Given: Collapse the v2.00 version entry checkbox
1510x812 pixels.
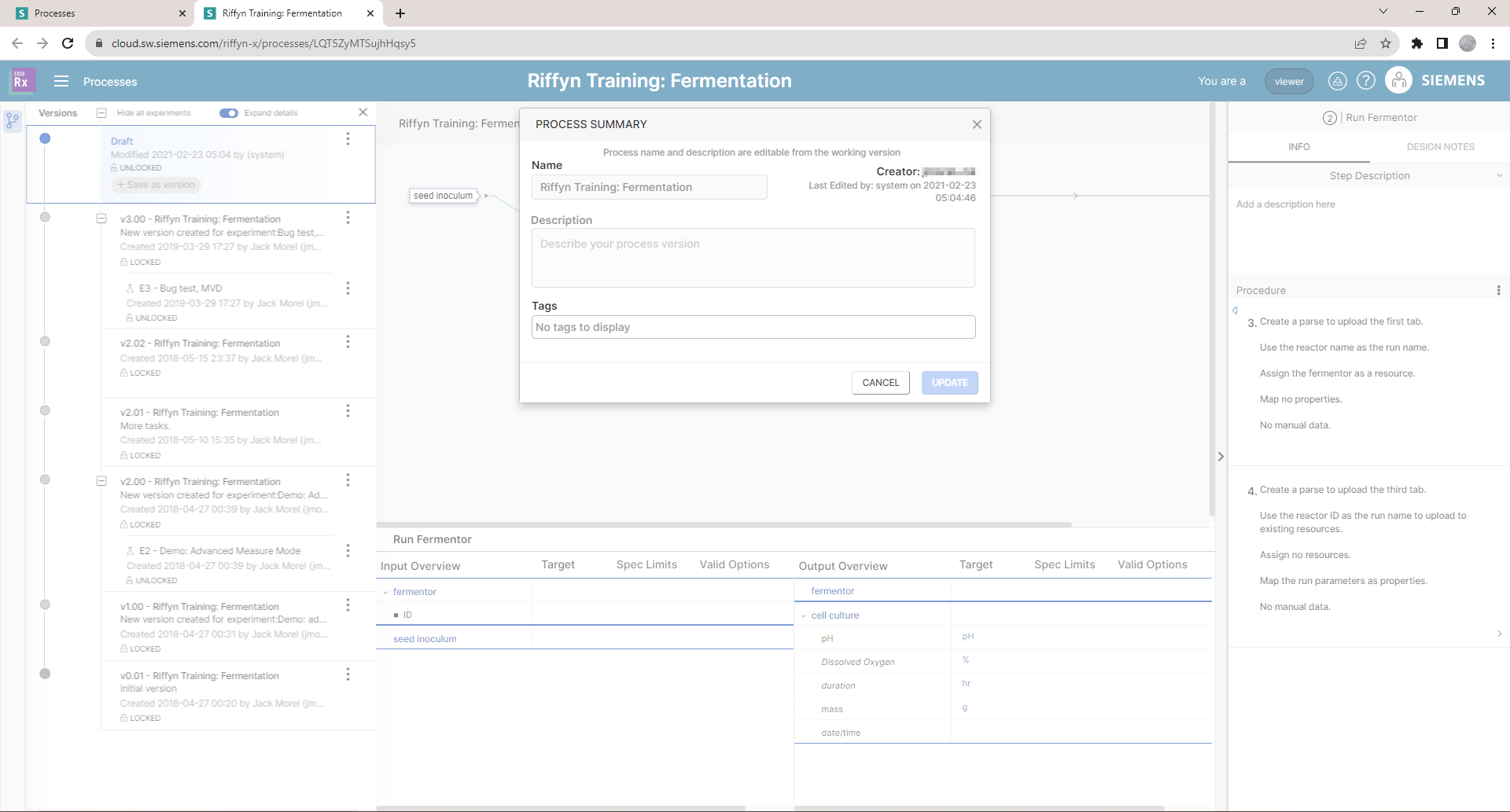Looking at the screenshot, I should pos(101,480).
